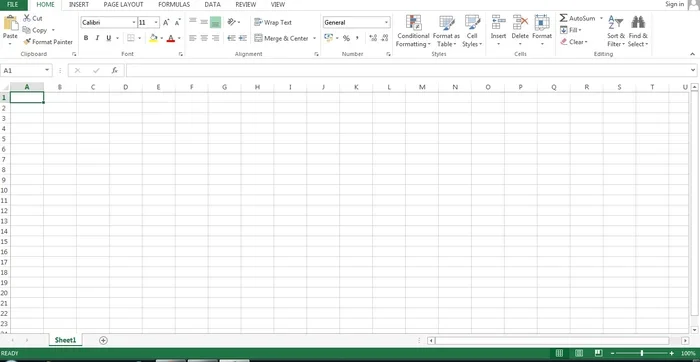
Task: Align text right
Action: click(216, 38)
